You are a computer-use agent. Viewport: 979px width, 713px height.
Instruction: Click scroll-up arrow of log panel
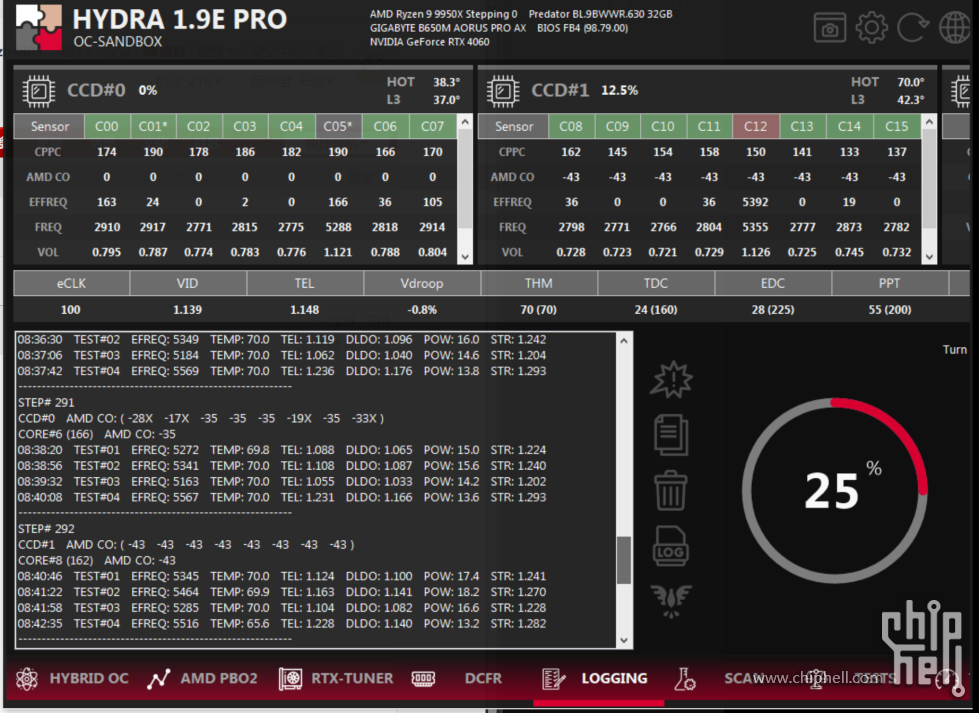(624, 341)
